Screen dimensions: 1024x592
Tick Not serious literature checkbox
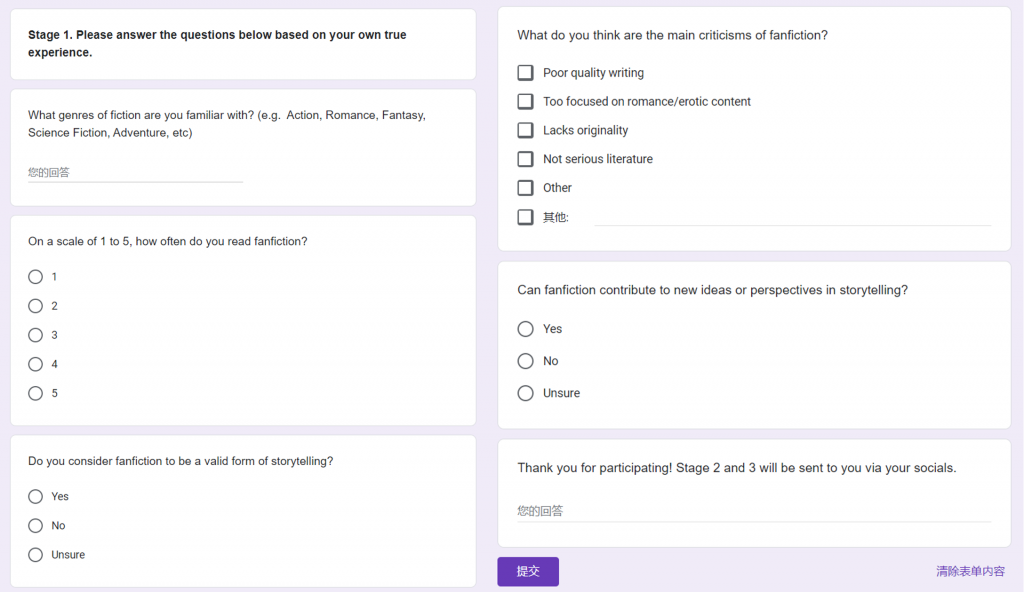[525, 159]
